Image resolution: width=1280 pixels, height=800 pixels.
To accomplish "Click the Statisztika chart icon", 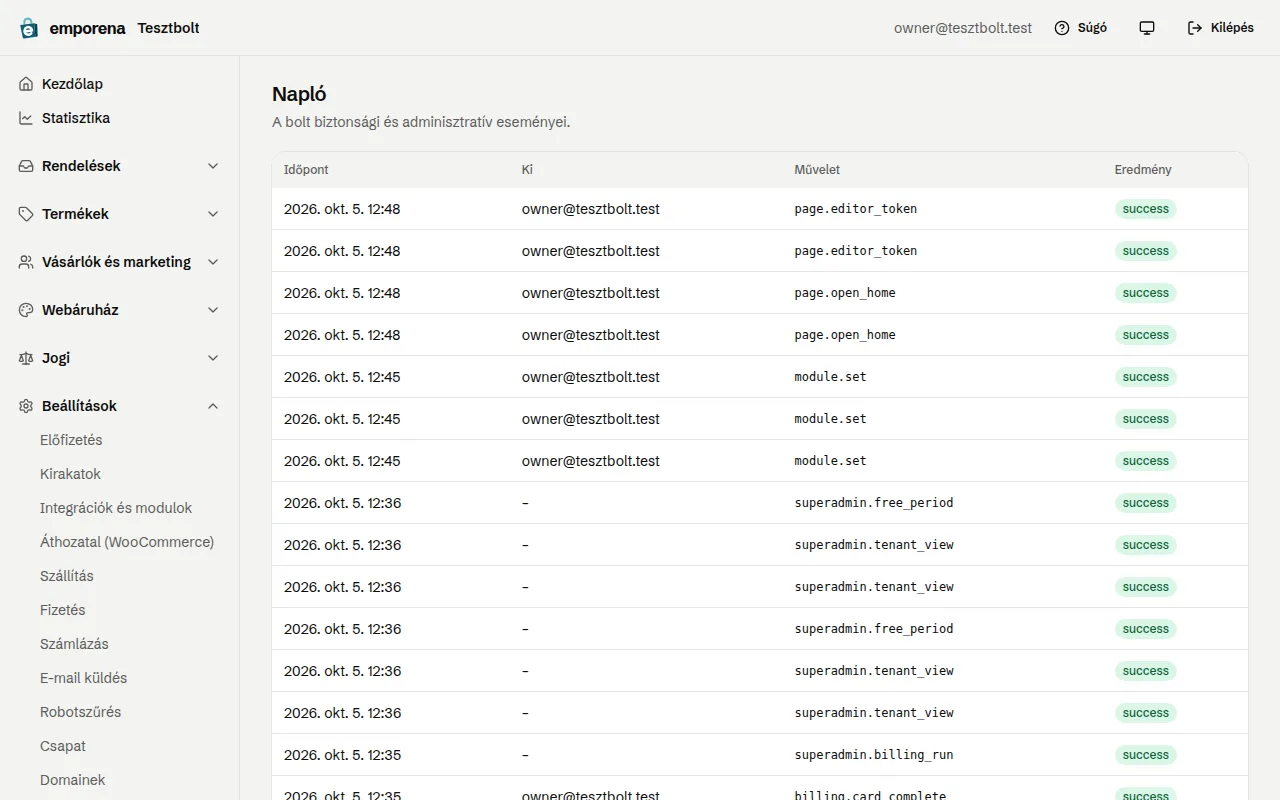I will 26,118.
